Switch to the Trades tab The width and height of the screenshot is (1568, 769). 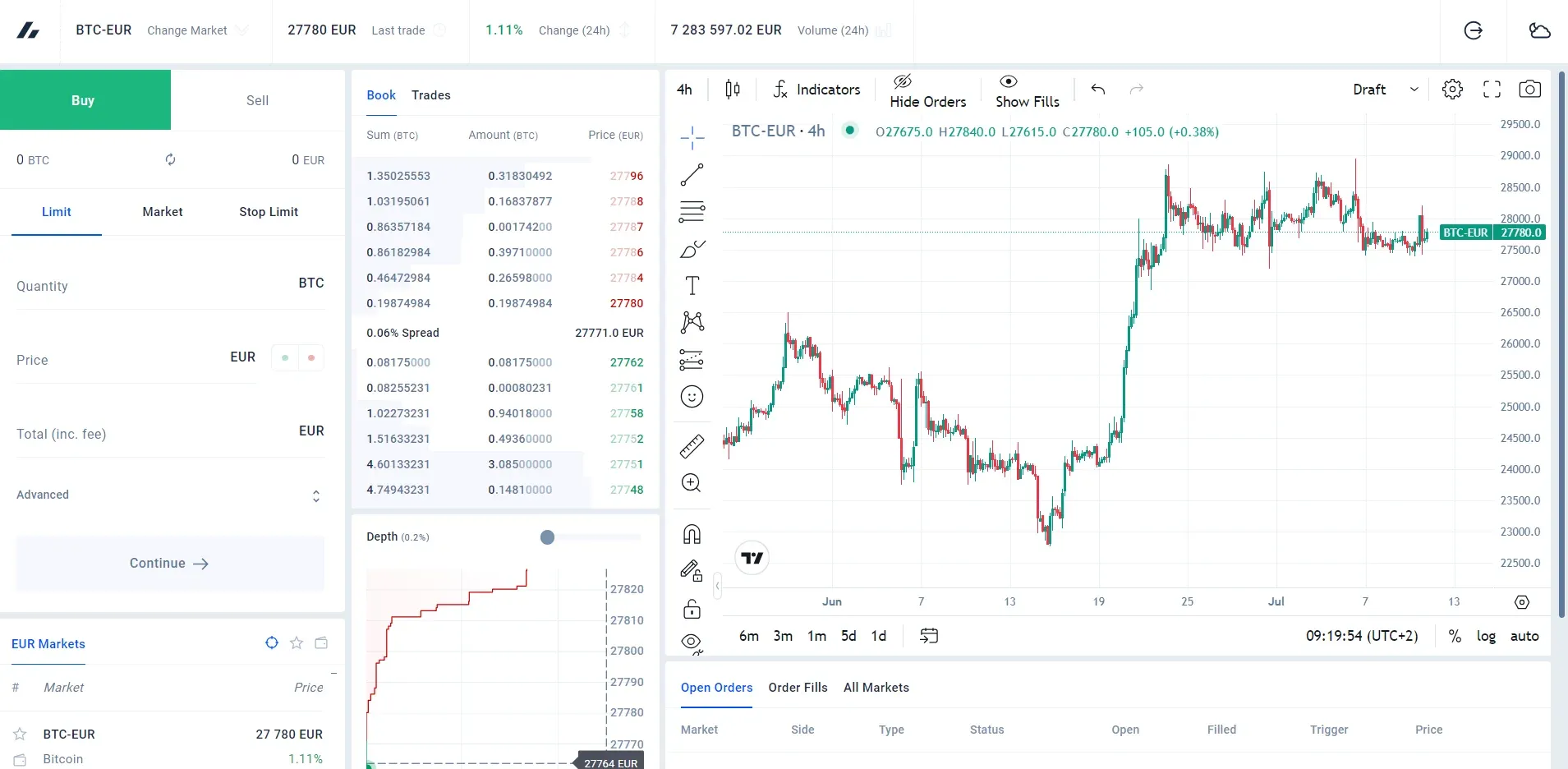click(431, 94)
